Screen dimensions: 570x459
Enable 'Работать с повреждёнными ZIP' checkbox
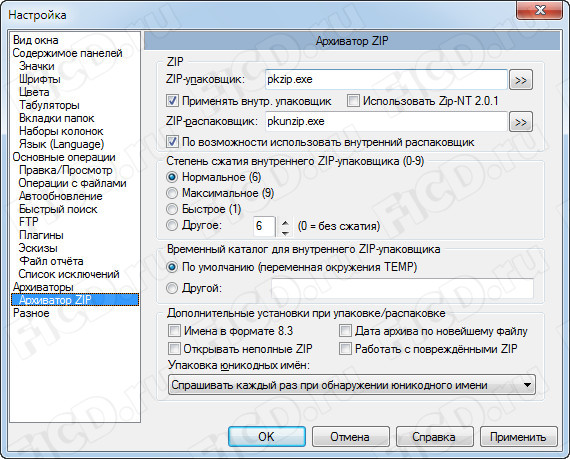click(x=345, y=349)
